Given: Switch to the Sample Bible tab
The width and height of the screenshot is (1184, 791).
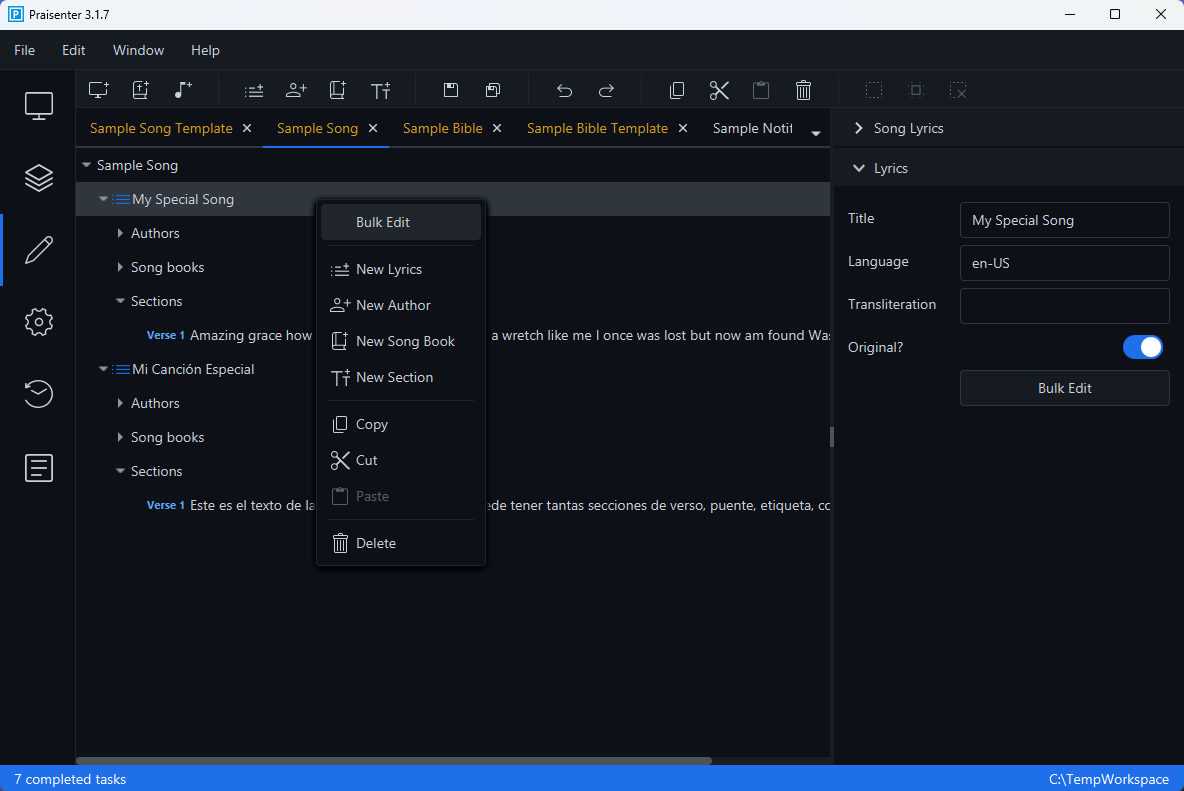Looking at the screenshot, I should pyautogui.click(x=442, y=128).
